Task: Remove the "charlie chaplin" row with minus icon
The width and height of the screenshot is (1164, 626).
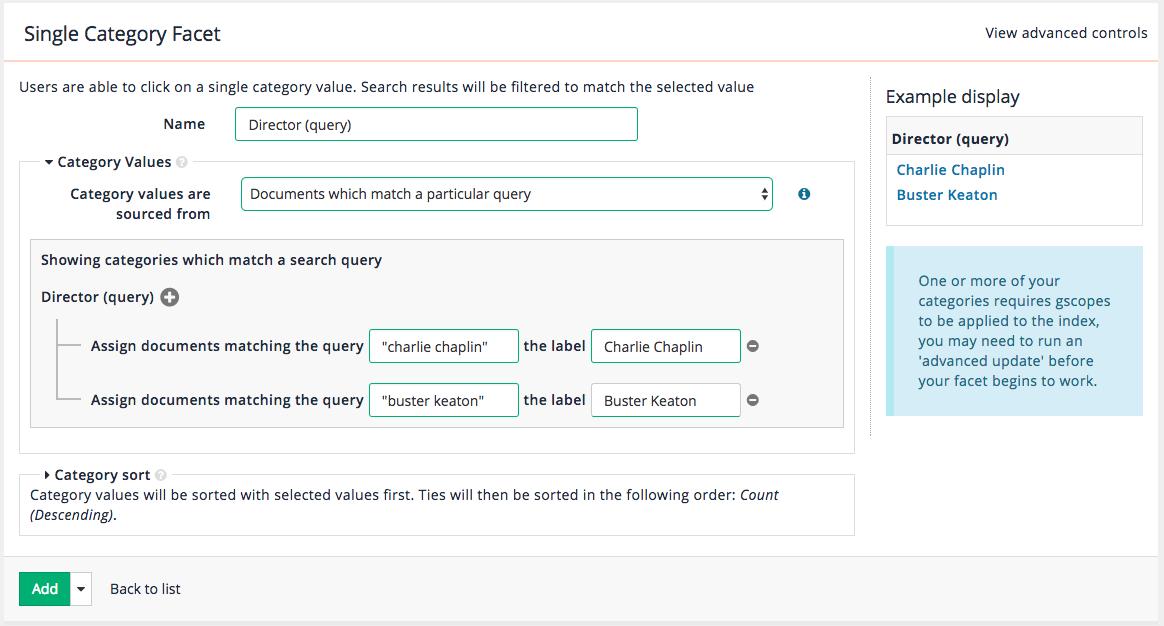Action: 752,346
